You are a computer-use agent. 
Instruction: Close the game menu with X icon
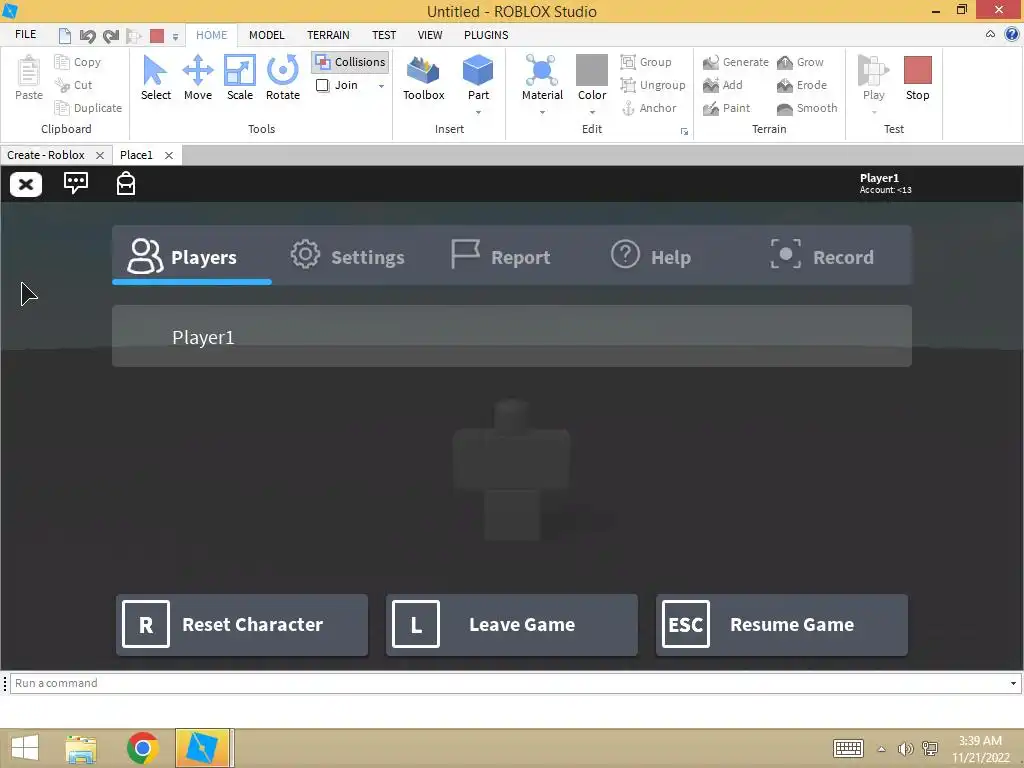(x=26, y=185)
